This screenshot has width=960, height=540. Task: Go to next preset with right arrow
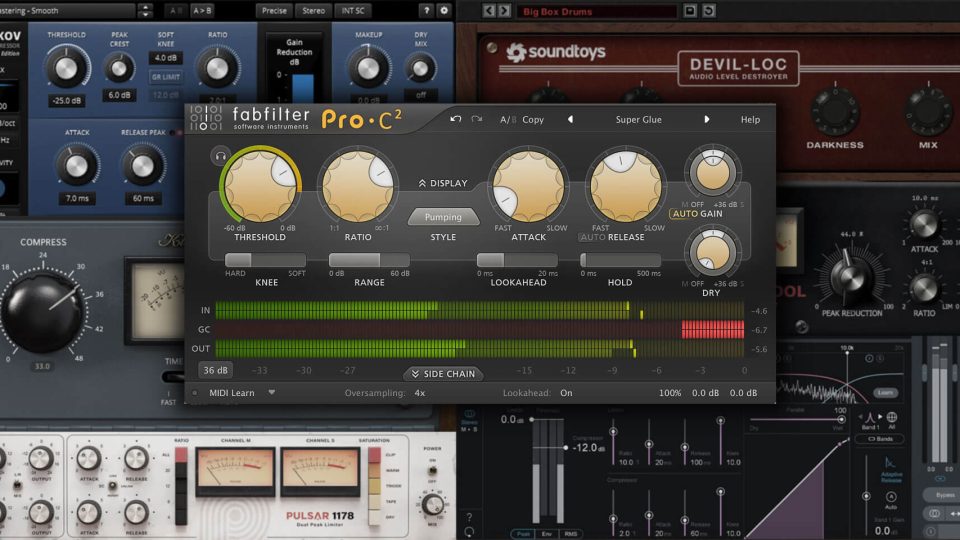(707, 119)
